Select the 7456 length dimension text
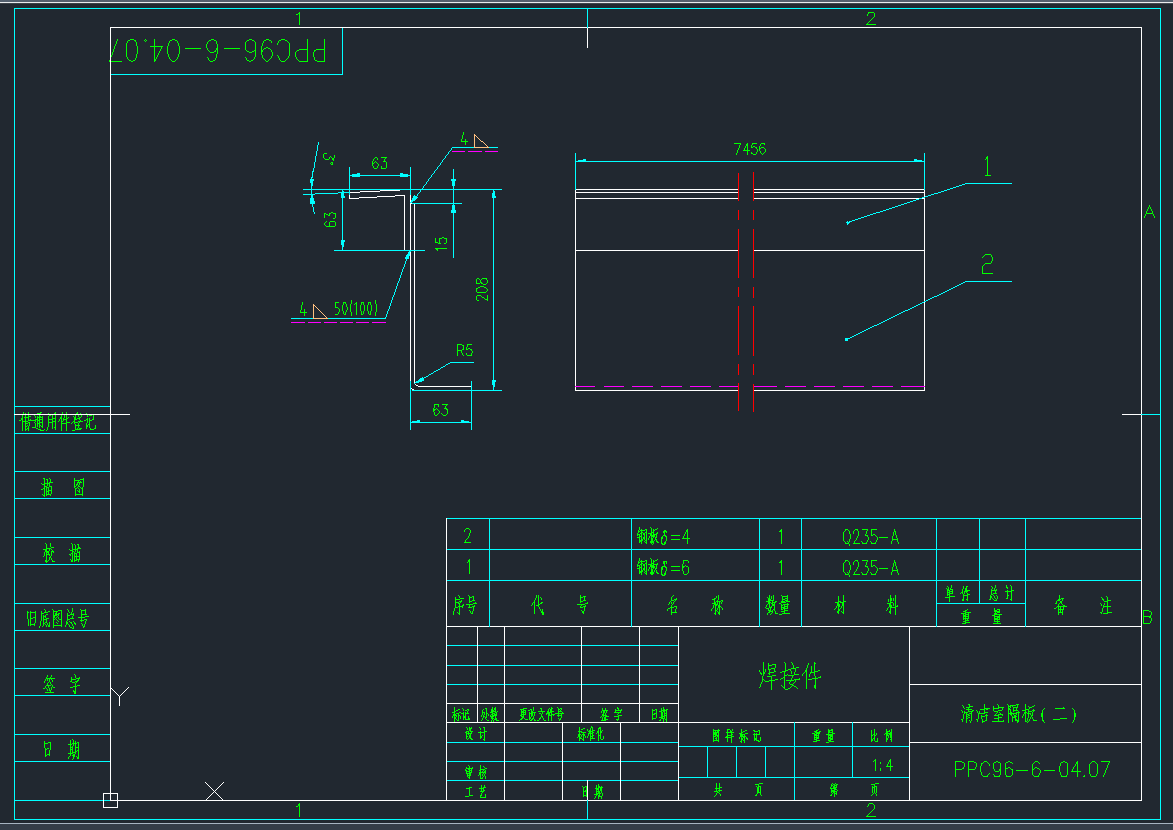Screen dimensions: 1173x830 click(x=750, y=149)
